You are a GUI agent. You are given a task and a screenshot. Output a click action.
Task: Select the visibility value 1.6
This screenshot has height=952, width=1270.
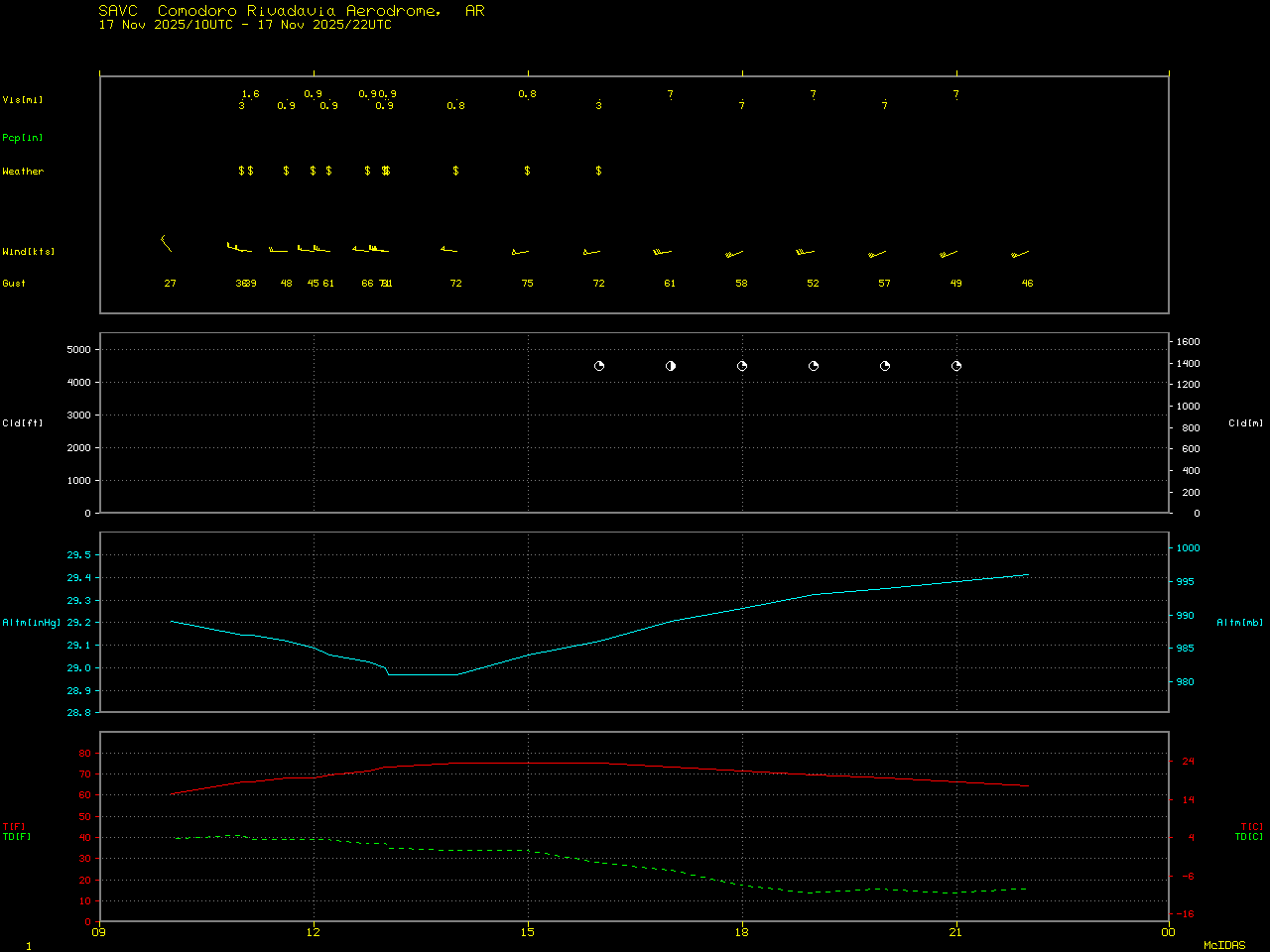pos(251,94)
